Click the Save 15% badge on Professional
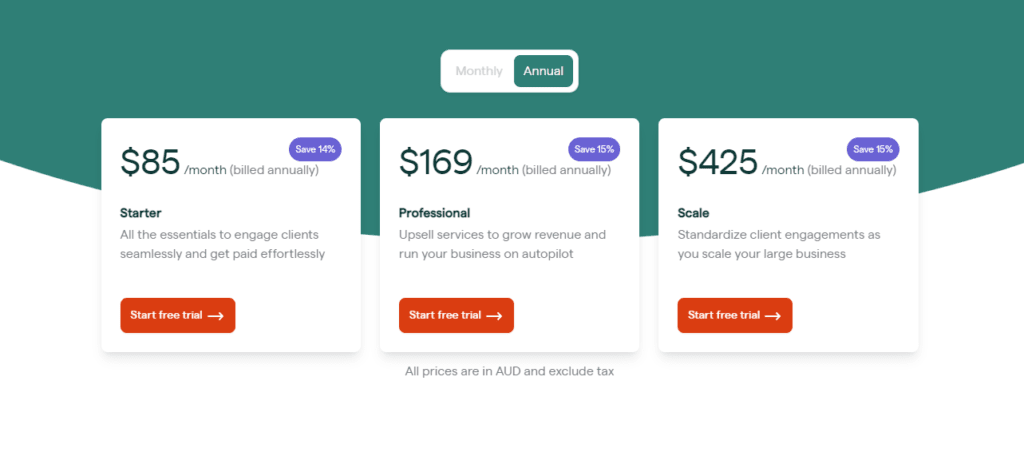Screen dimensions: 1024x452 pyautogui.click(x=594, y=149)
